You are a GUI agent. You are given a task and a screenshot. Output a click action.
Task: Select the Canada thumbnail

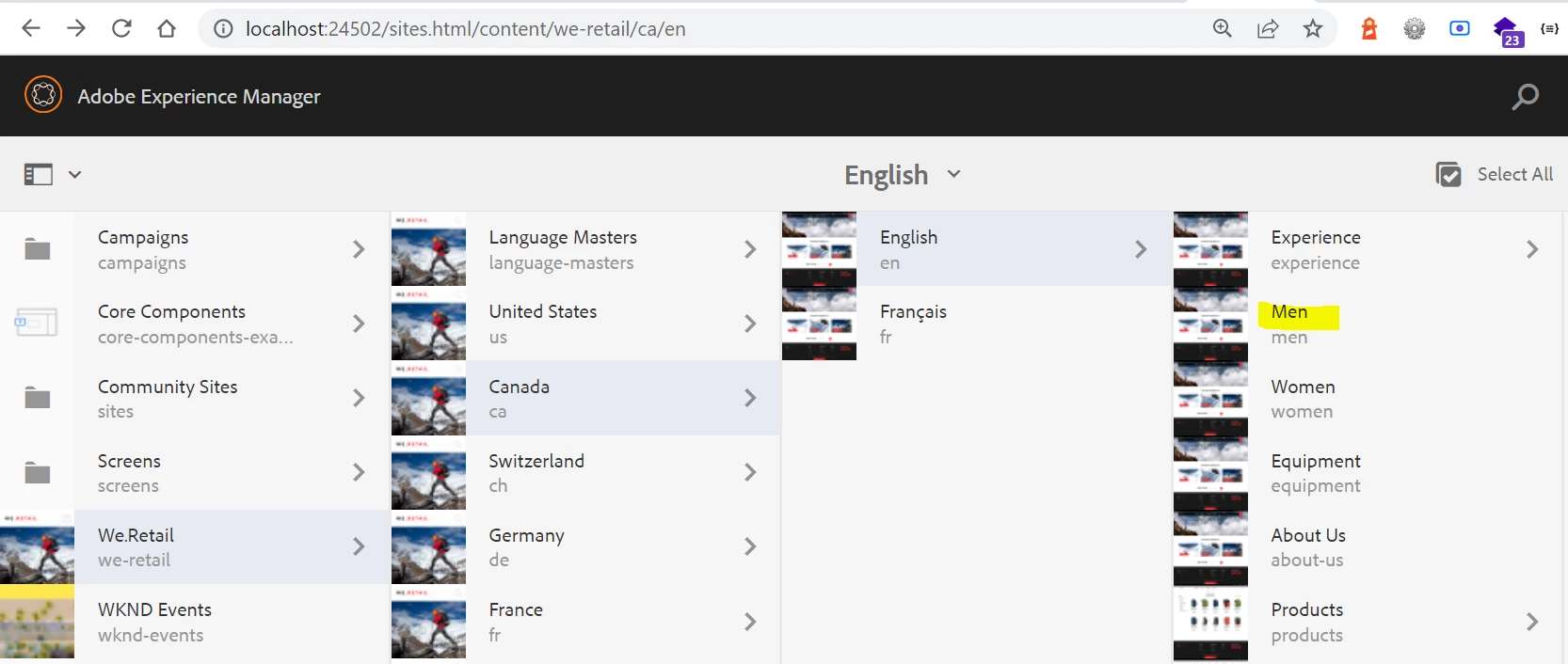point(428,398)
